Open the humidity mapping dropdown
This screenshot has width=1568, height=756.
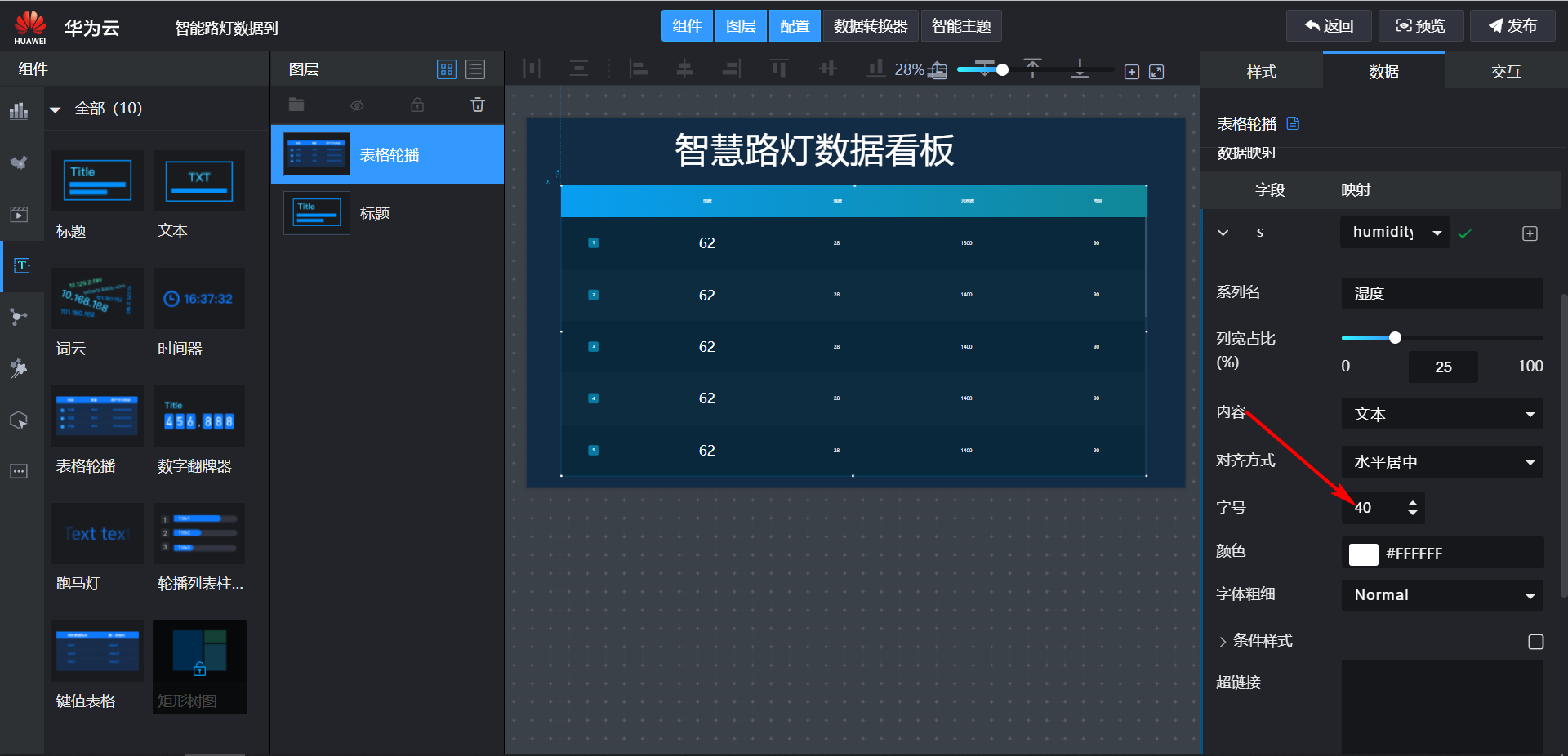(1395, 233)
